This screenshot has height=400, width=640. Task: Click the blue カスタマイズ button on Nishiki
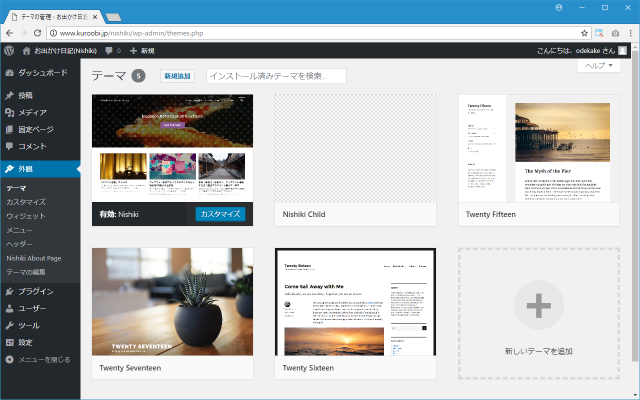[x=220, y=214]
